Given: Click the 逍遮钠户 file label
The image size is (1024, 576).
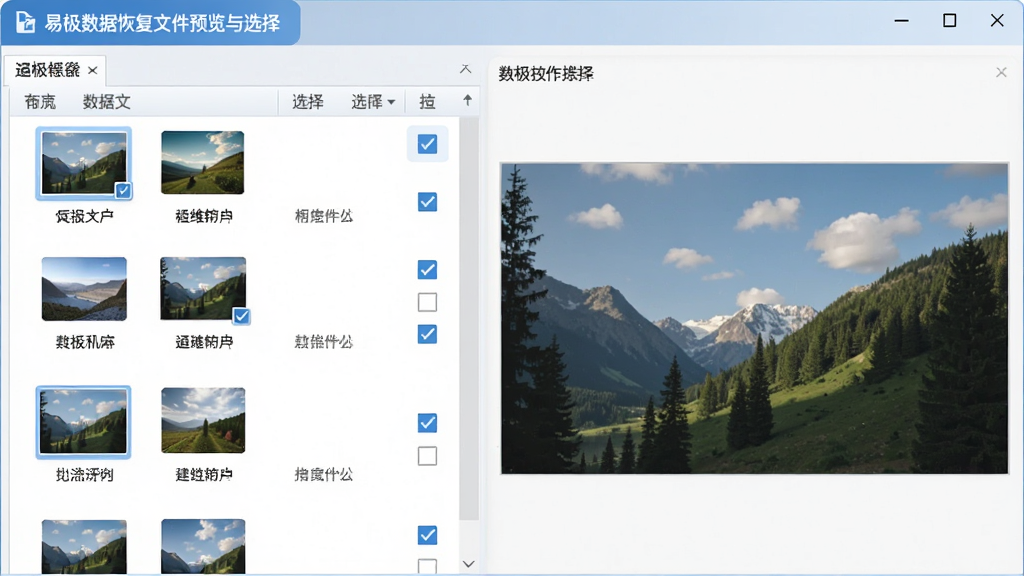Looking at the screenshot, I should coord(204,342).
